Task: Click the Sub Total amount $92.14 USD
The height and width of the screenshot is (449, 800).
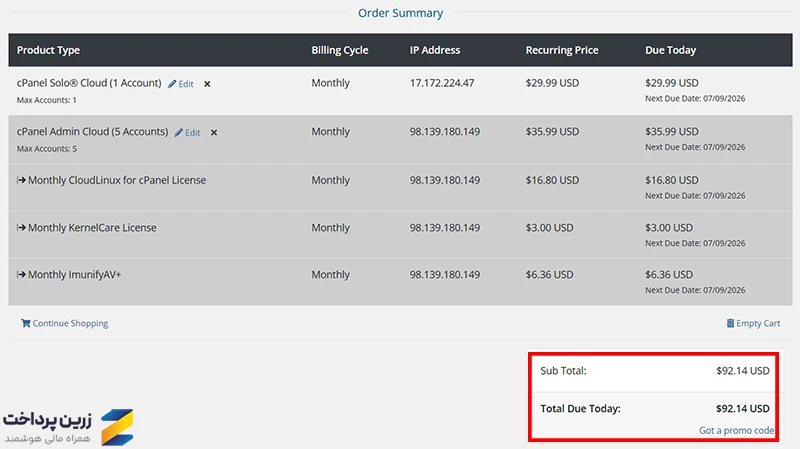Action: point(742,371)
